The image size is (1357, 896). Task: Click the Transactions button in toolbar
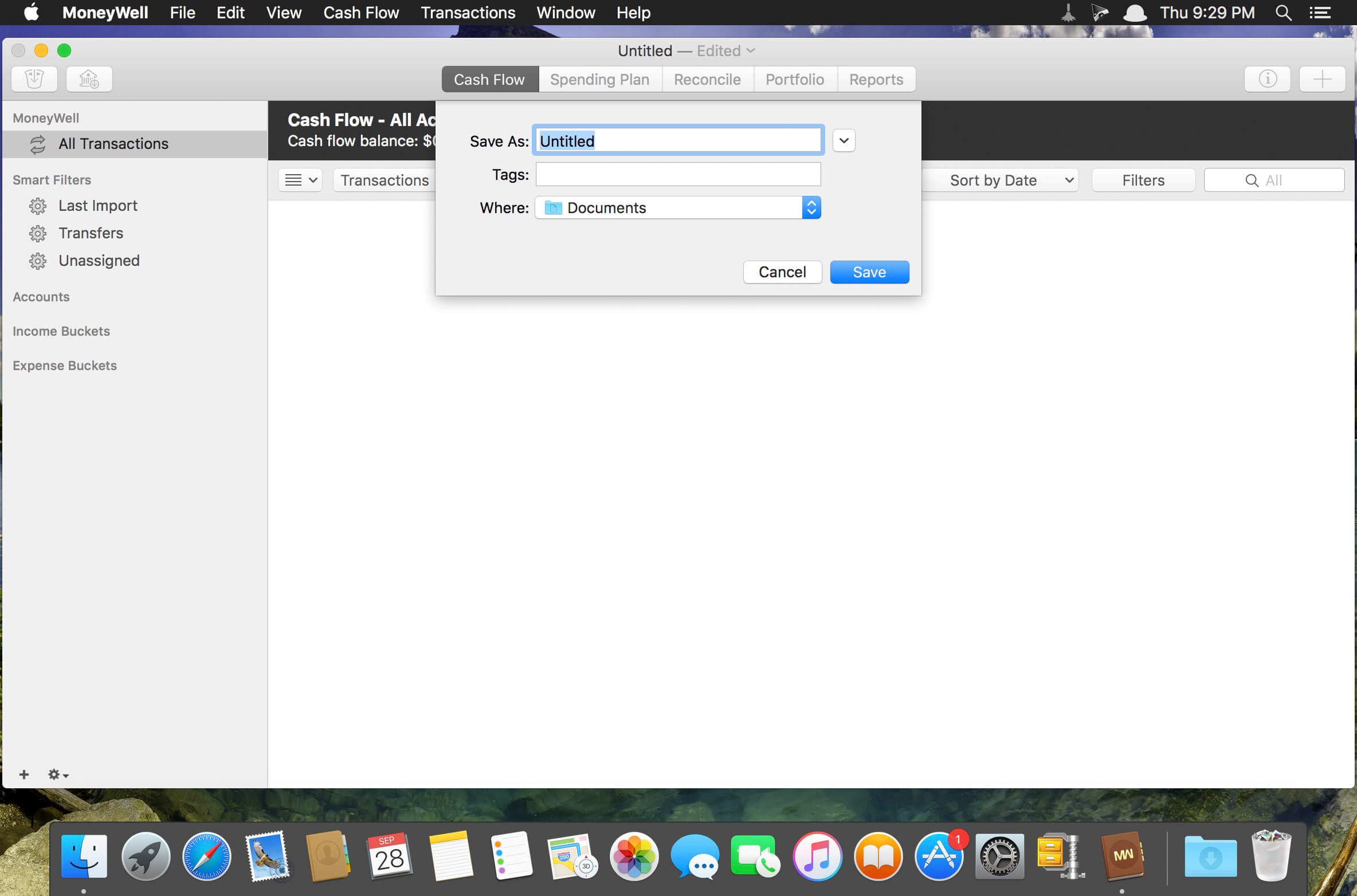pos(385,180)
